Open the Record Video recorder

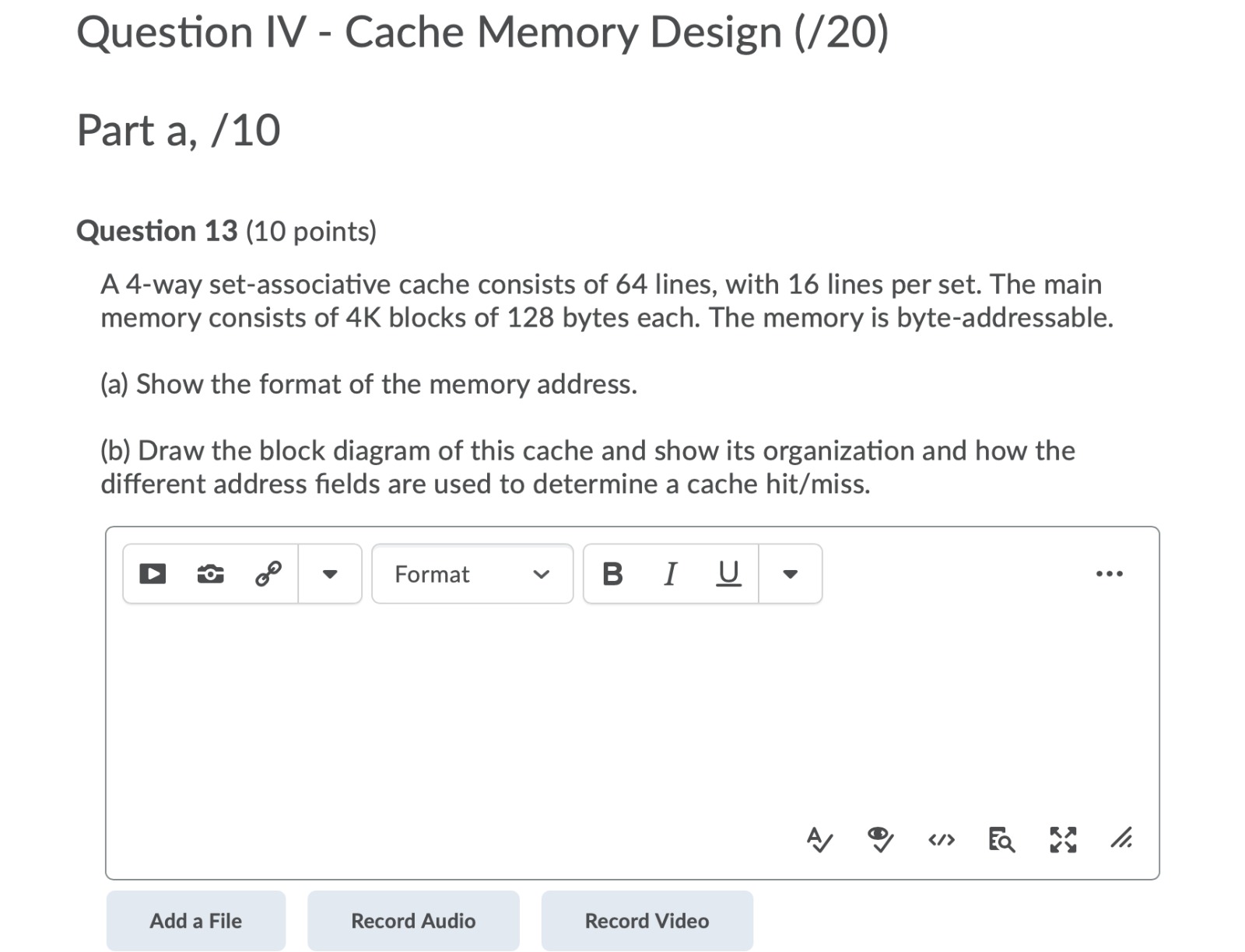tap(646, 920)
